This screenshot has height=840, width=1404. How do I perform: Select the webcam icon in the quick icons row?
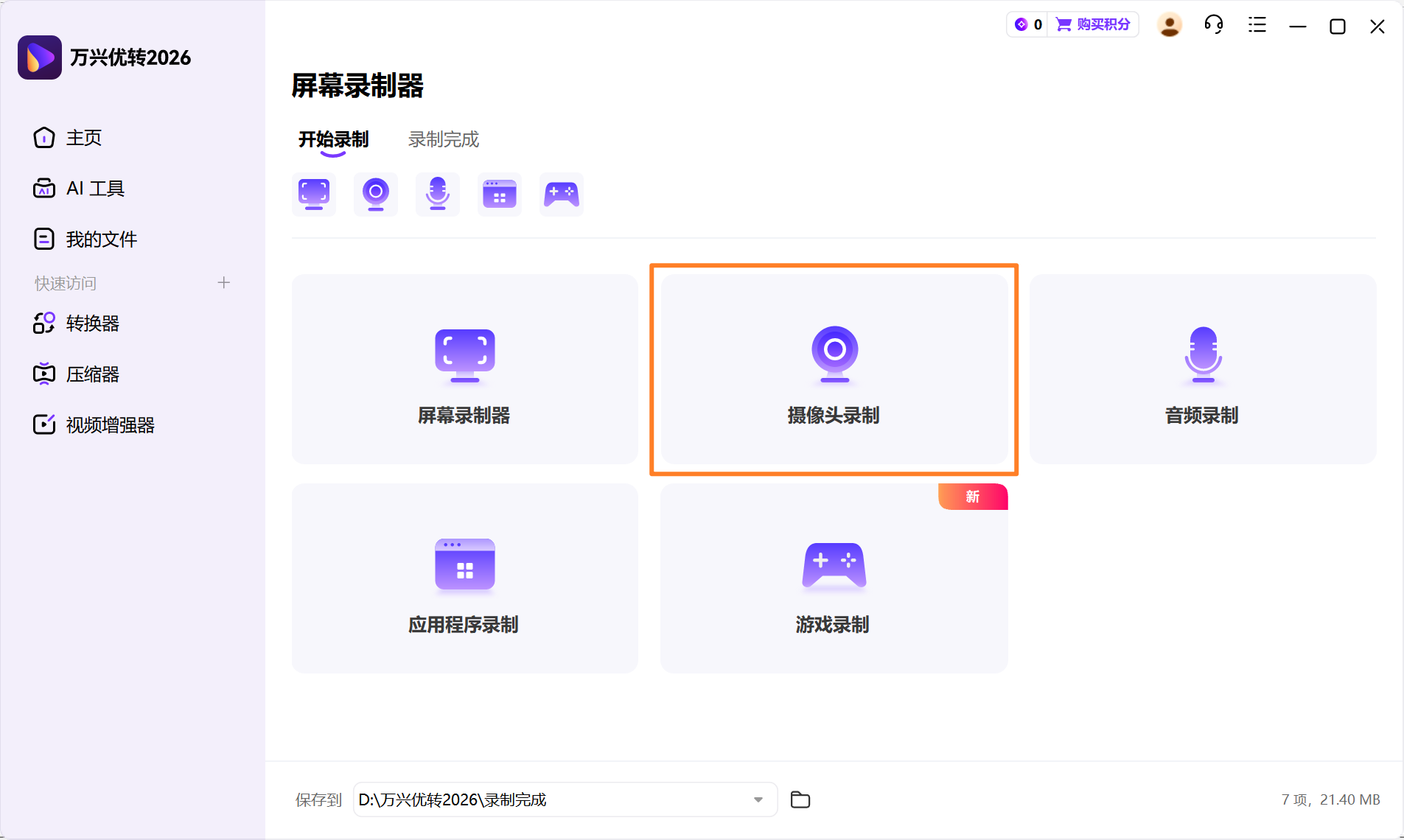(376, 194)
